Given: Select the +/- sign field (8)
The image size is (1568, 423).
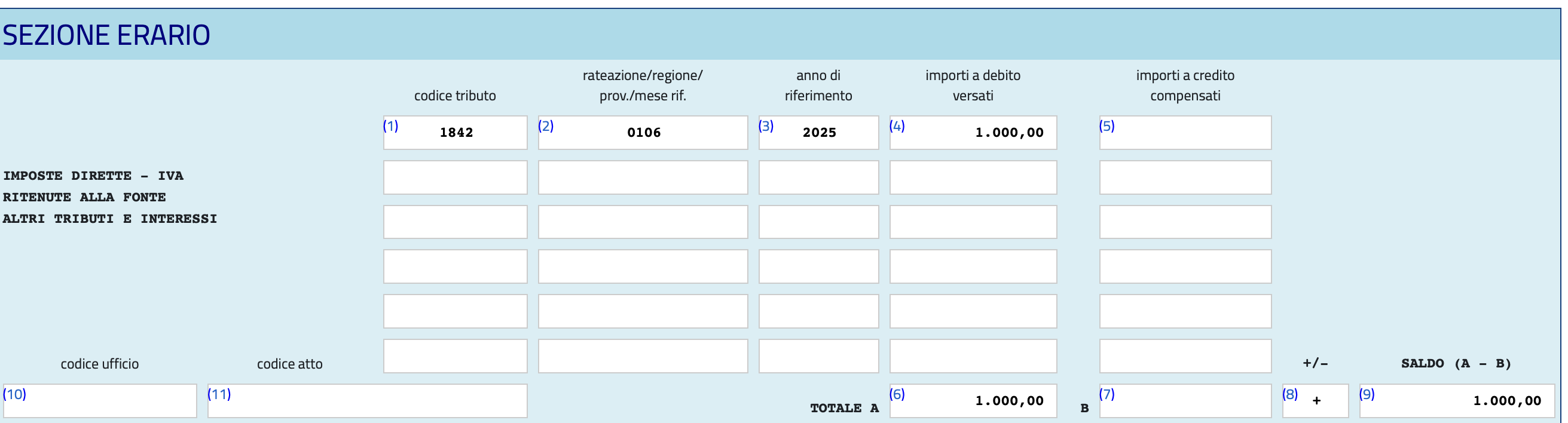Looking at the screenshot, I should tap(1315, 400).
